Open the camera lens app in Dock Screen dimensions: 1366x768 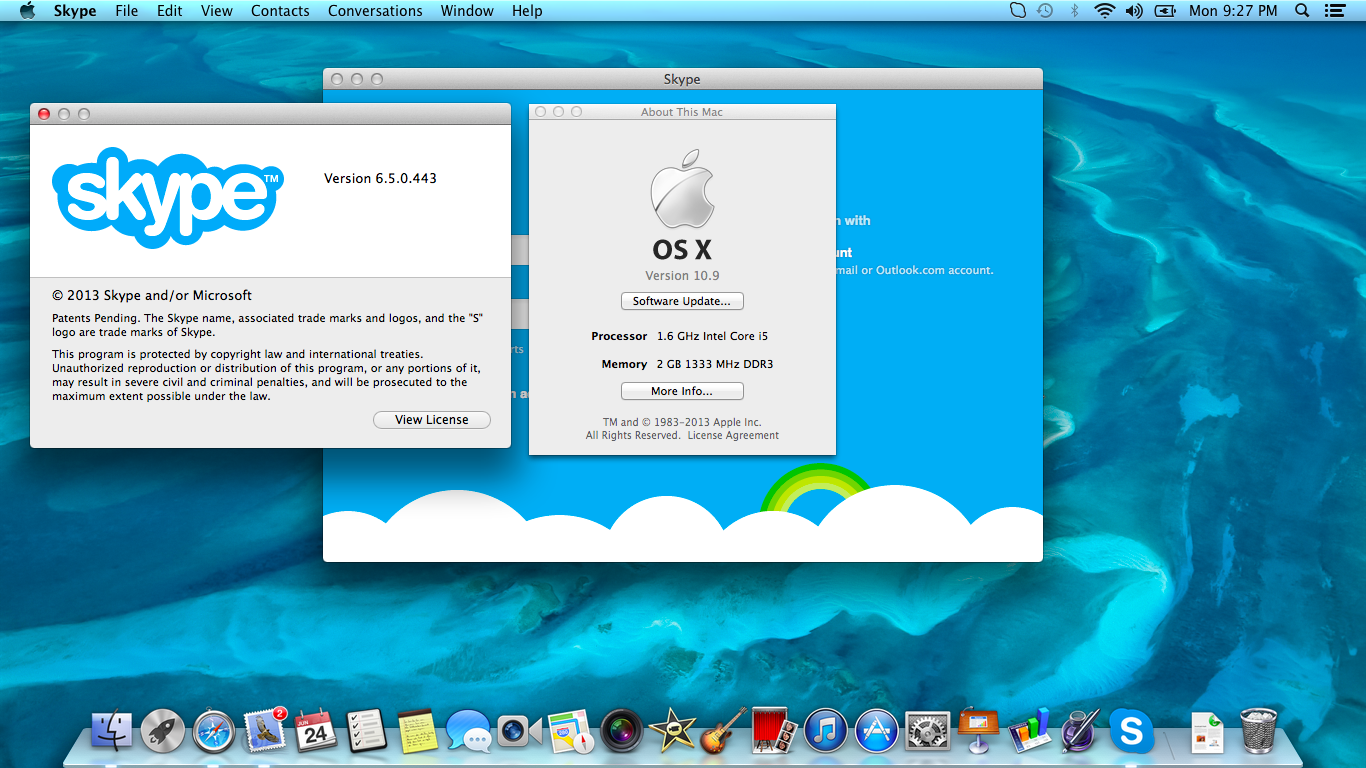coord(621,732)
